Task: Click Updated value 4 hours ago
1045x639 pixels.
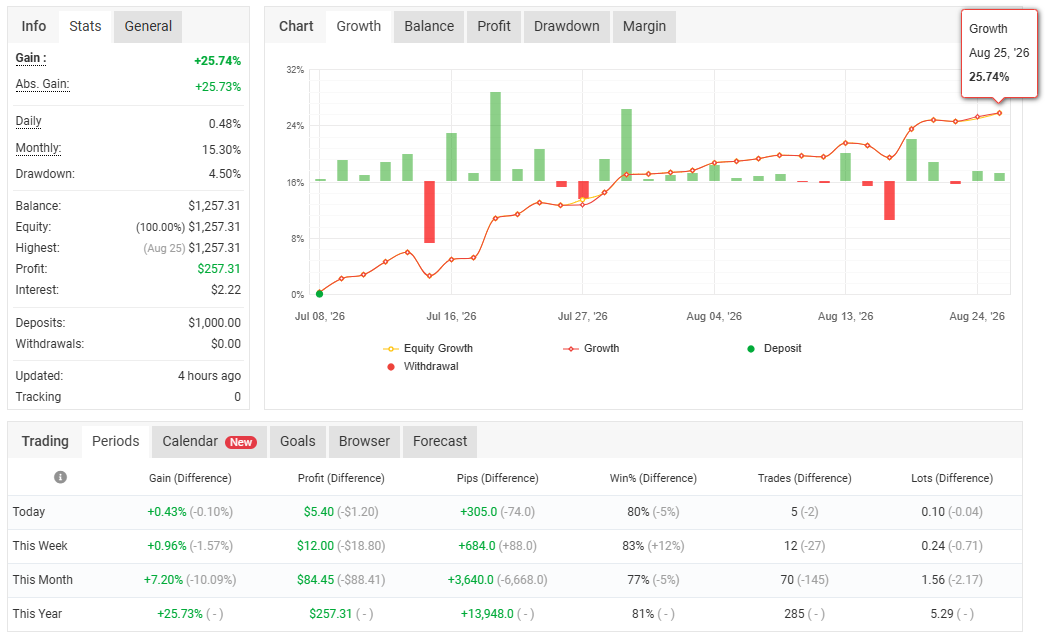Action: pos(209,376)
